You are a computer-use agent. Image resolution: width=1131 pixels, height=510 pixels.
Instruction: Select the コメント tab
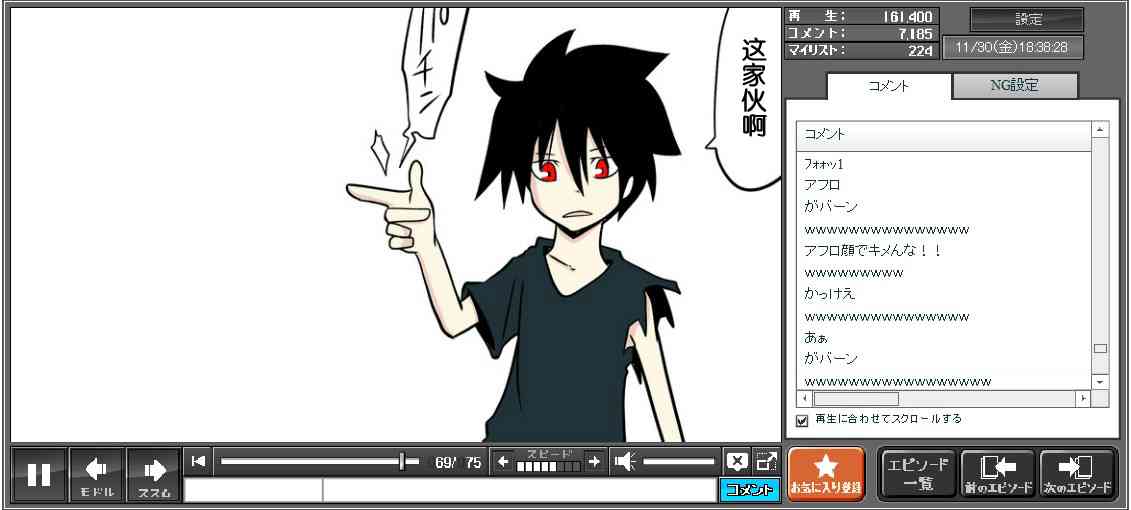point(888,86)
